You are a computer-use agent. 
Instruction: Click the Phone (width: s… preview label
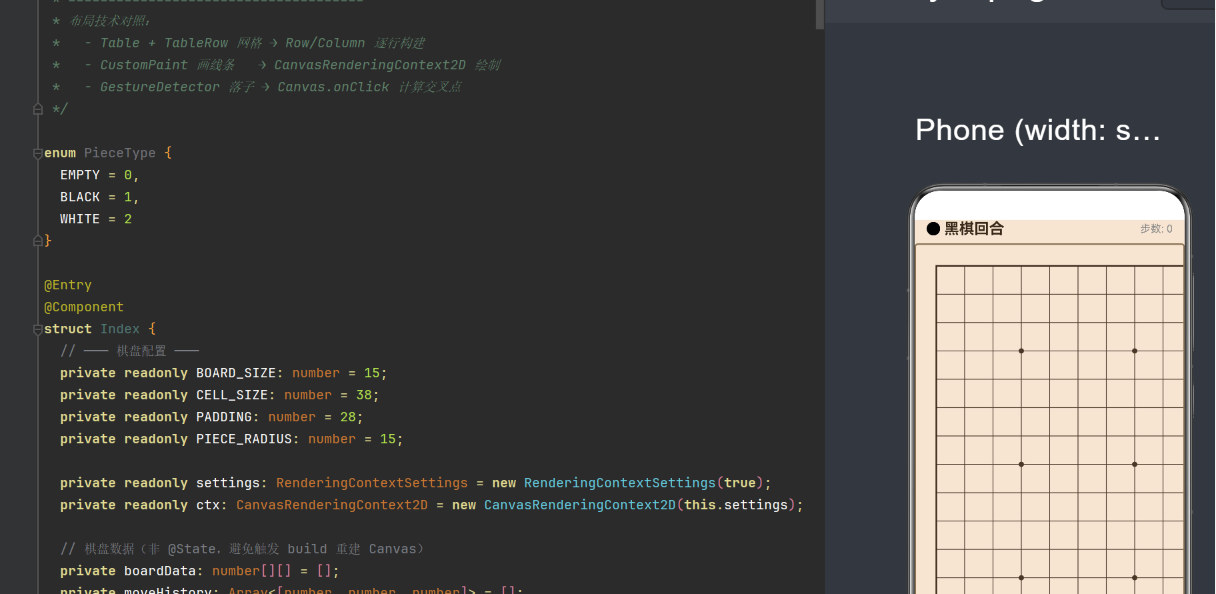pos(1038,130)
